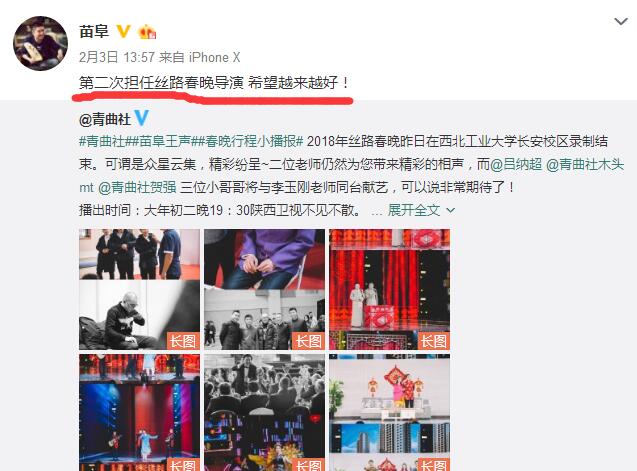Open the post options chevron menu
Image resolution: width=637 pixels, height=471 pixels.
click(x=621, y=21)
